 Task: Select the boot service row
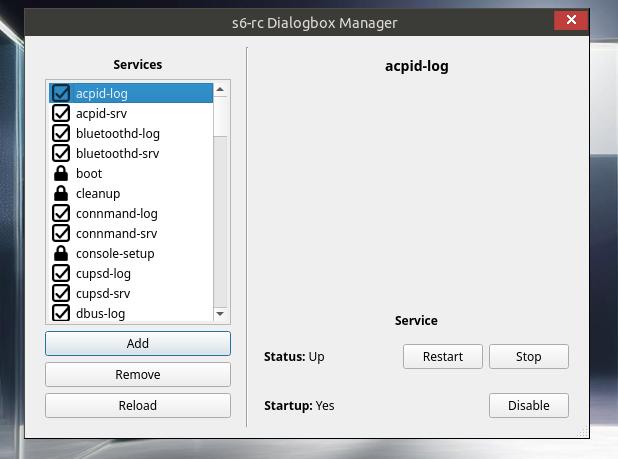(x=131, y=173)
